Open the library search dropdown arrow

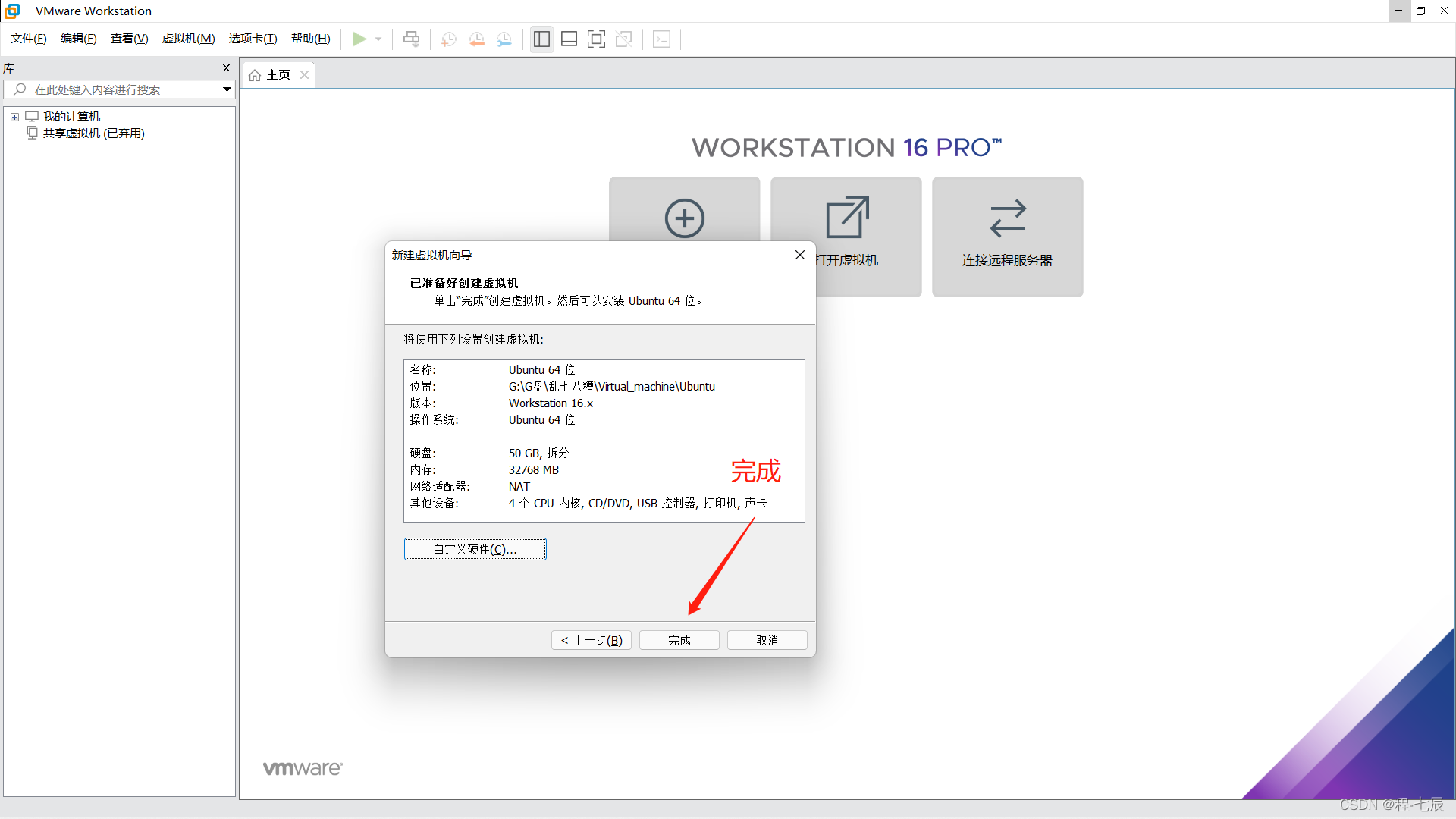[227, 89]
